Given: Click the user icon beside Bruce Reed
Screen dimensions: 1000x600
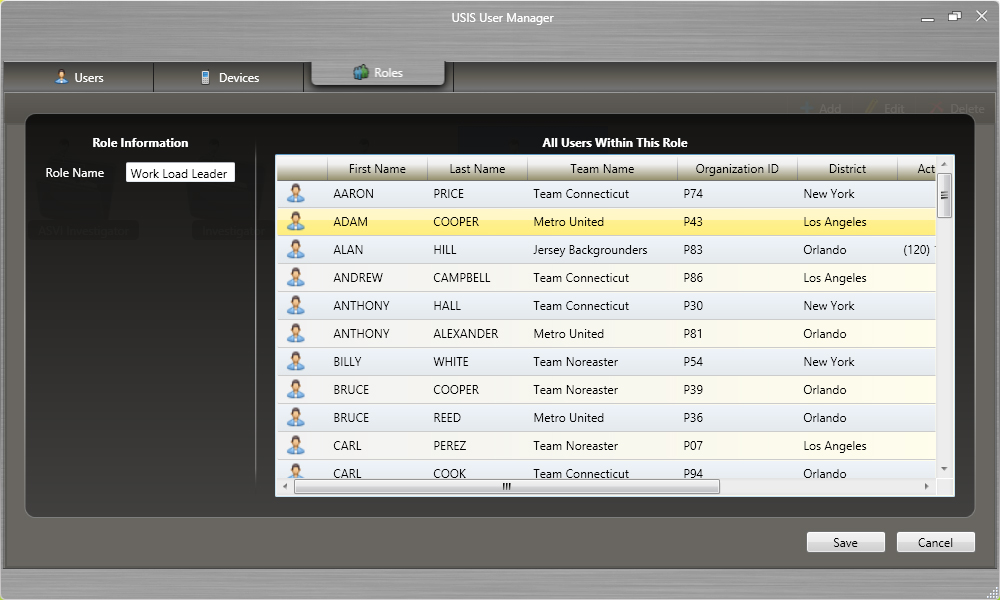Looking at the screenshot, I should (296, 418).
